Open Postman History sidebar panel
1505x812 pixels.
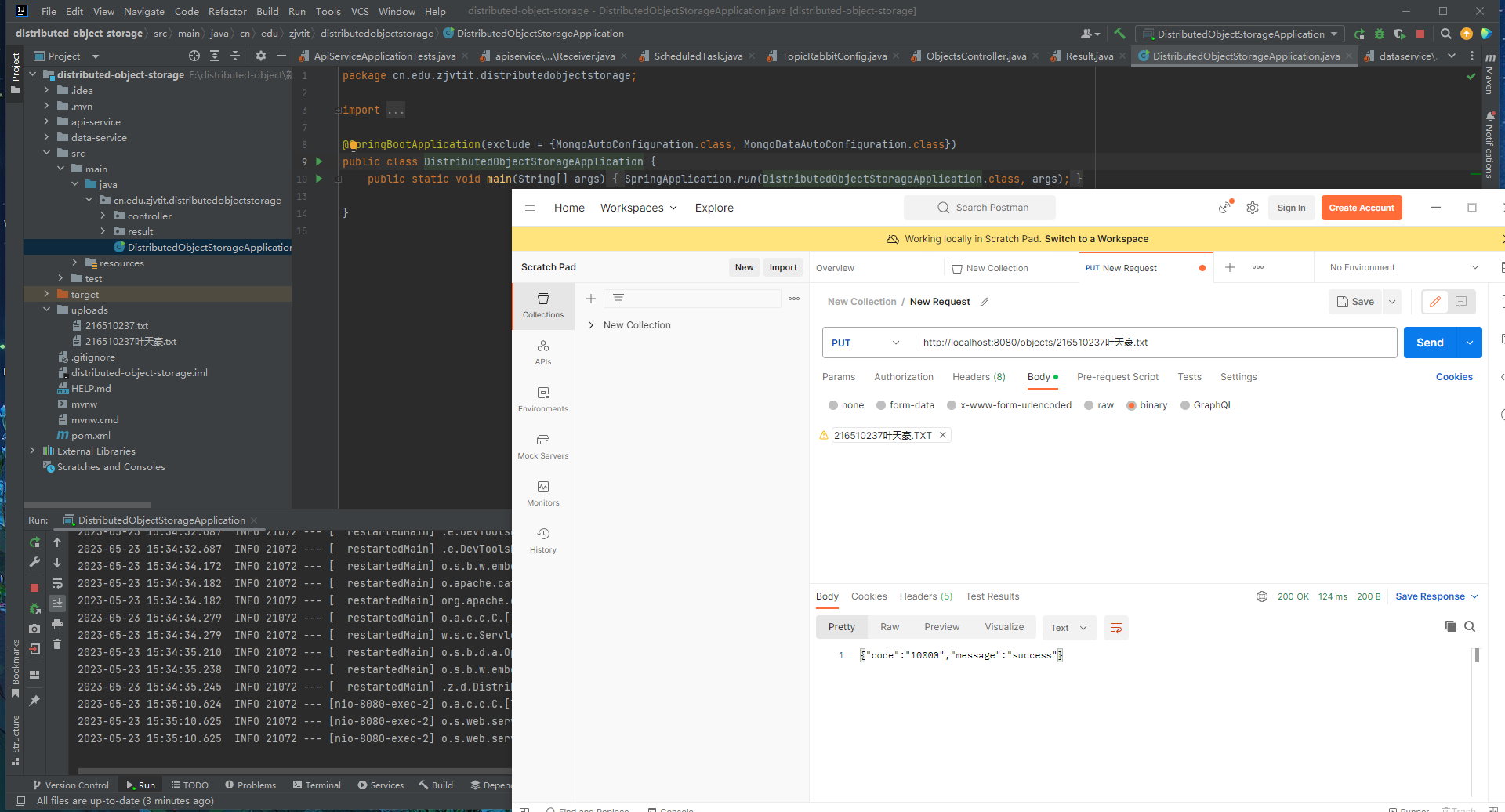[x=542, y=540]
